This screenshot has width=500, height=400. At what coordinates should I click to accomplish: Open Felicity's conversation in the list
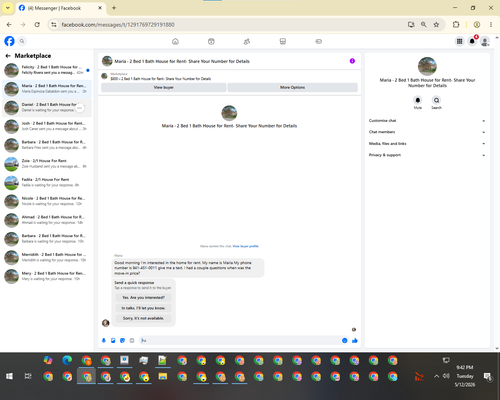click(x=47, y=70)
